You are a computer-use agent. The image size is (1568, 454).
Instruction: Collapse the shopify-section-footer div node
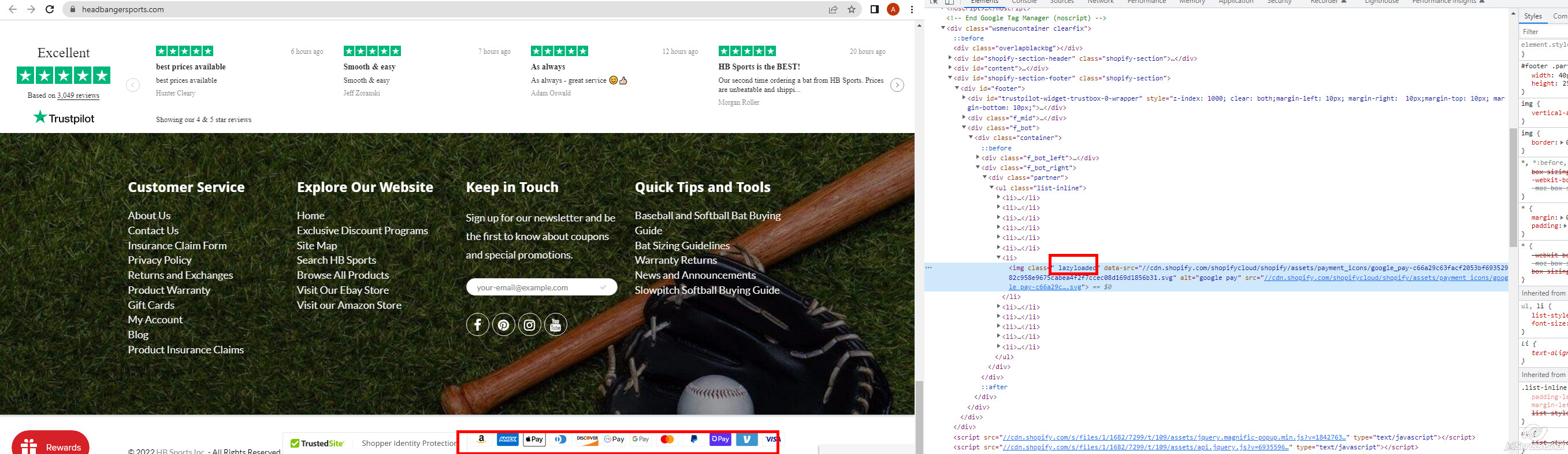click(x=950, y=78)
